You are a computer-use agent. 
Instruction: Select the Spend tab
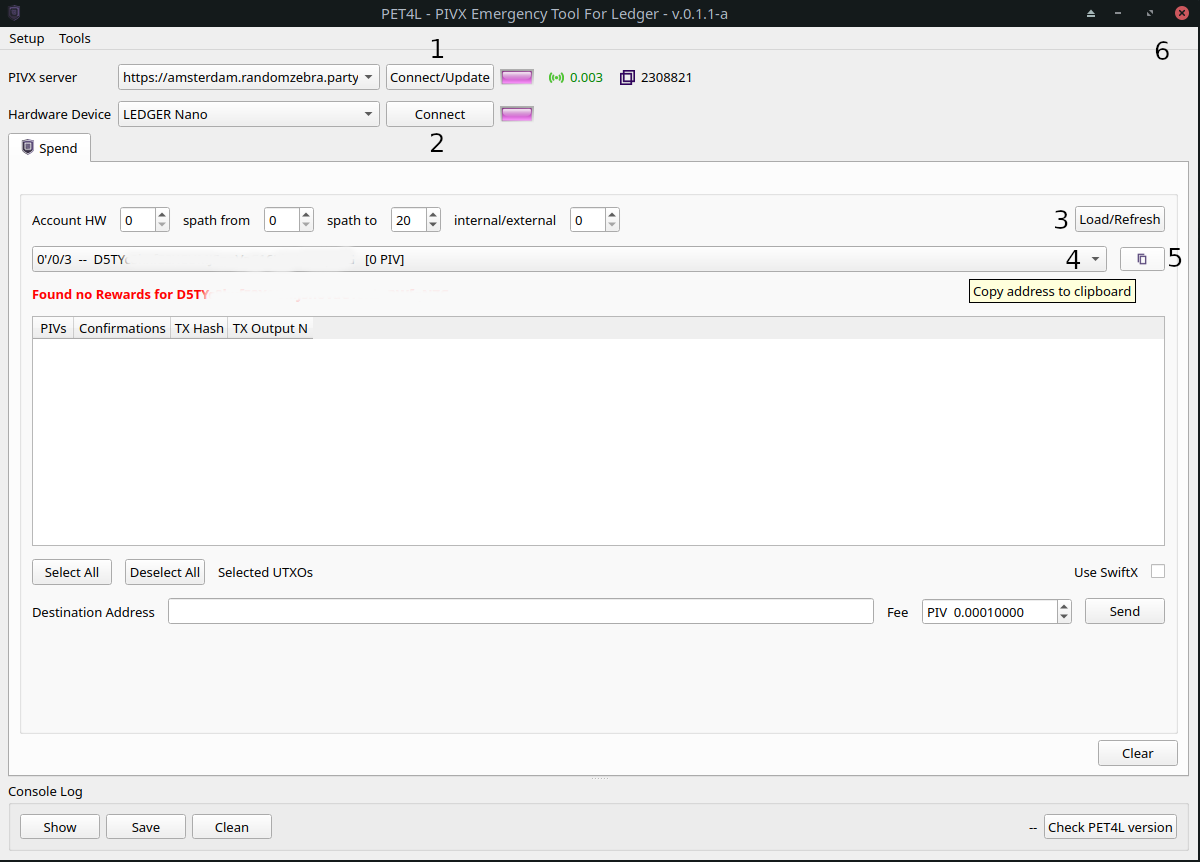pyautogui.click(x=49, y=148)
